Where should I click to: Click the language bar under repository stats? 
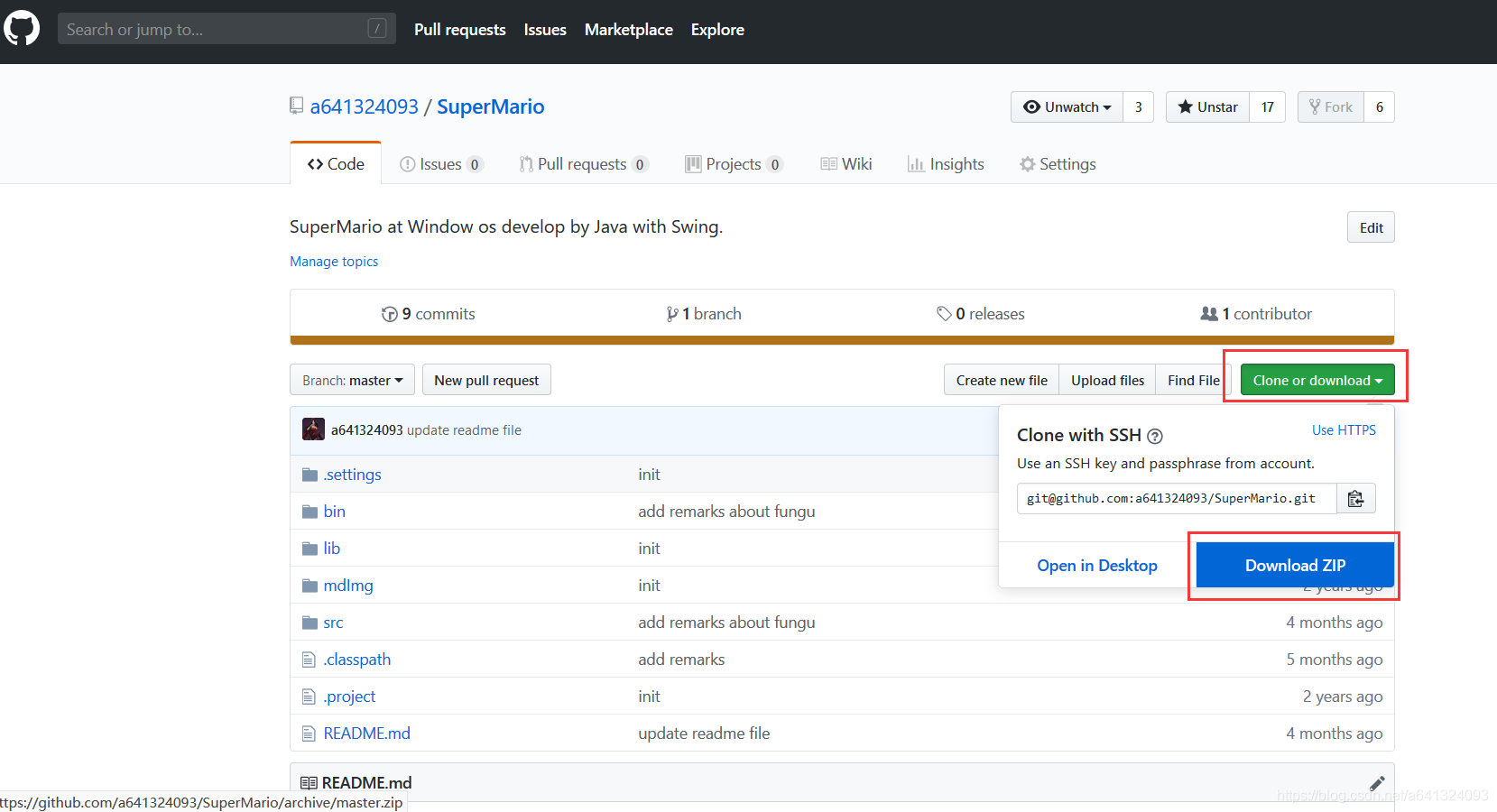[842, 340]
